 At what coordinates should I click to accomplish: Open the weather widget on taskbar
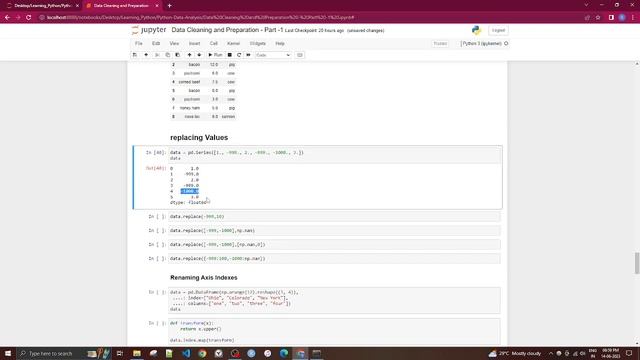click(x=514, y=353)
